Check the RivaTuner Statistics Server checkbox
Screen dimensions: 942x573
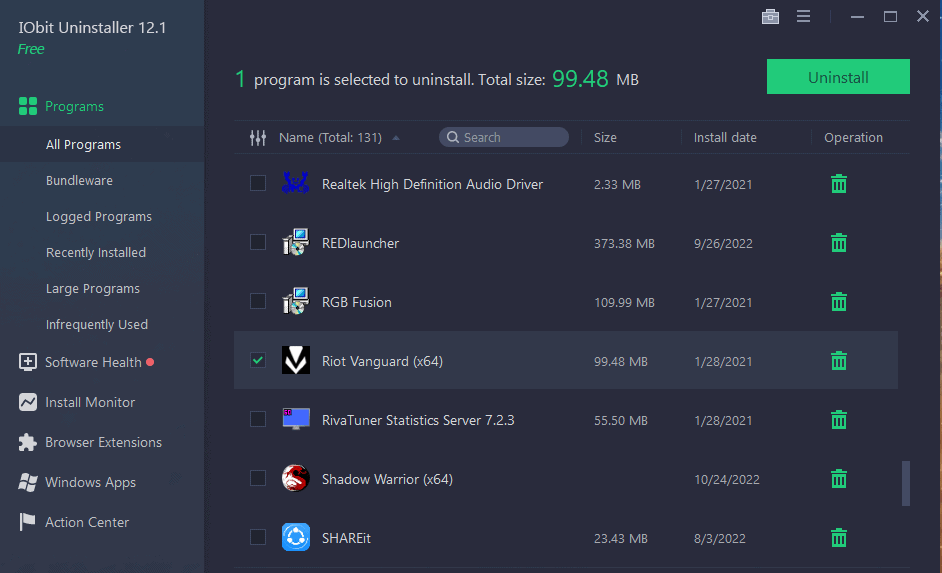click(258, 419)
